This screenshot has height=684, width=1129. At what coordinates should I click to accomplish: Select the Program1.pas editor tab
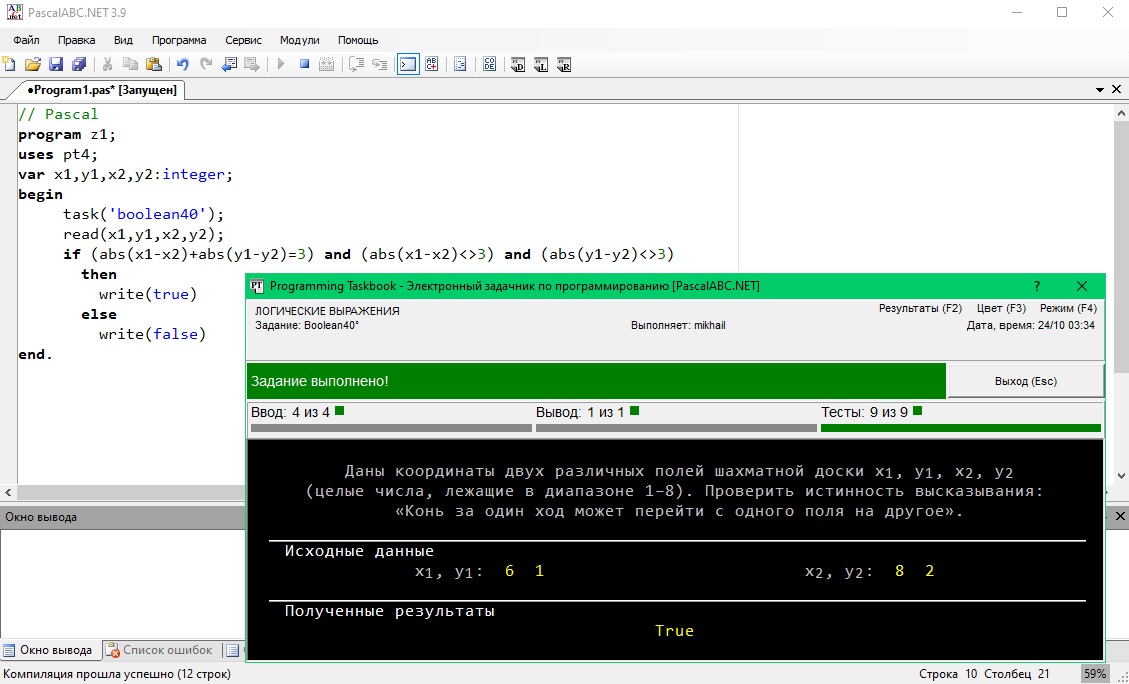pos(101,90)
